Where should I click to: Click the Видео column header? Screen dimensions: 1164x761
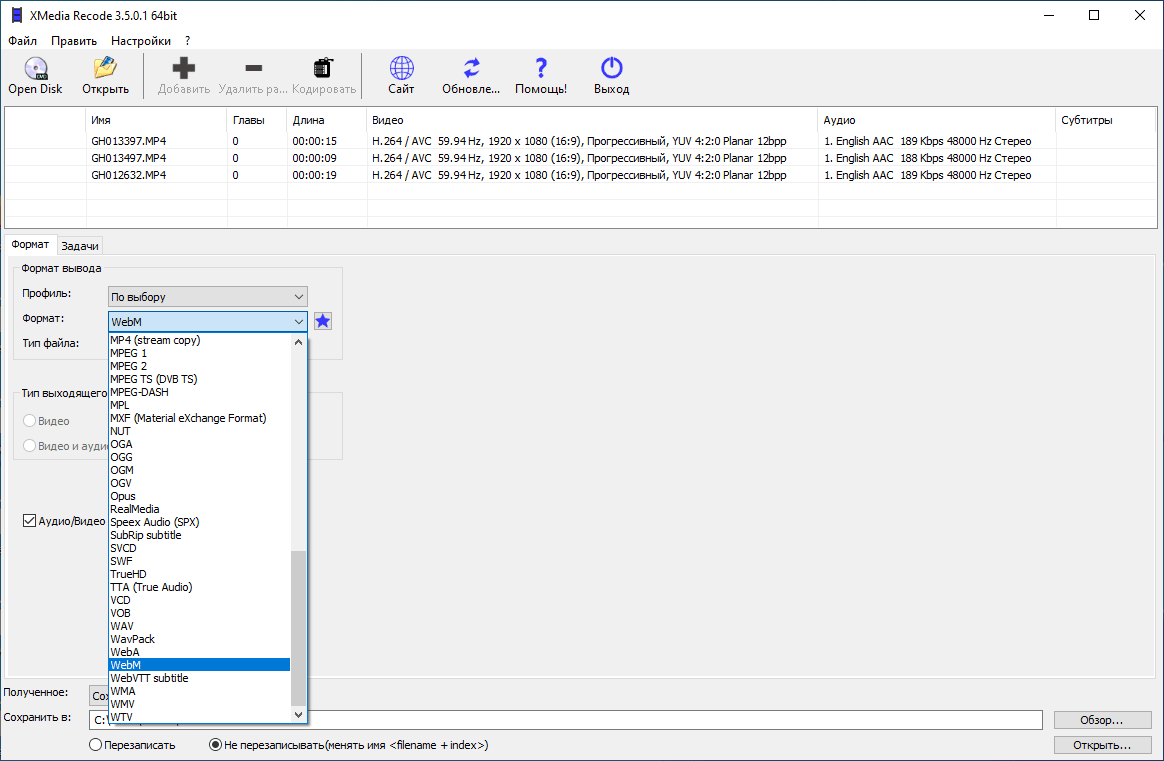coord(592,120)
